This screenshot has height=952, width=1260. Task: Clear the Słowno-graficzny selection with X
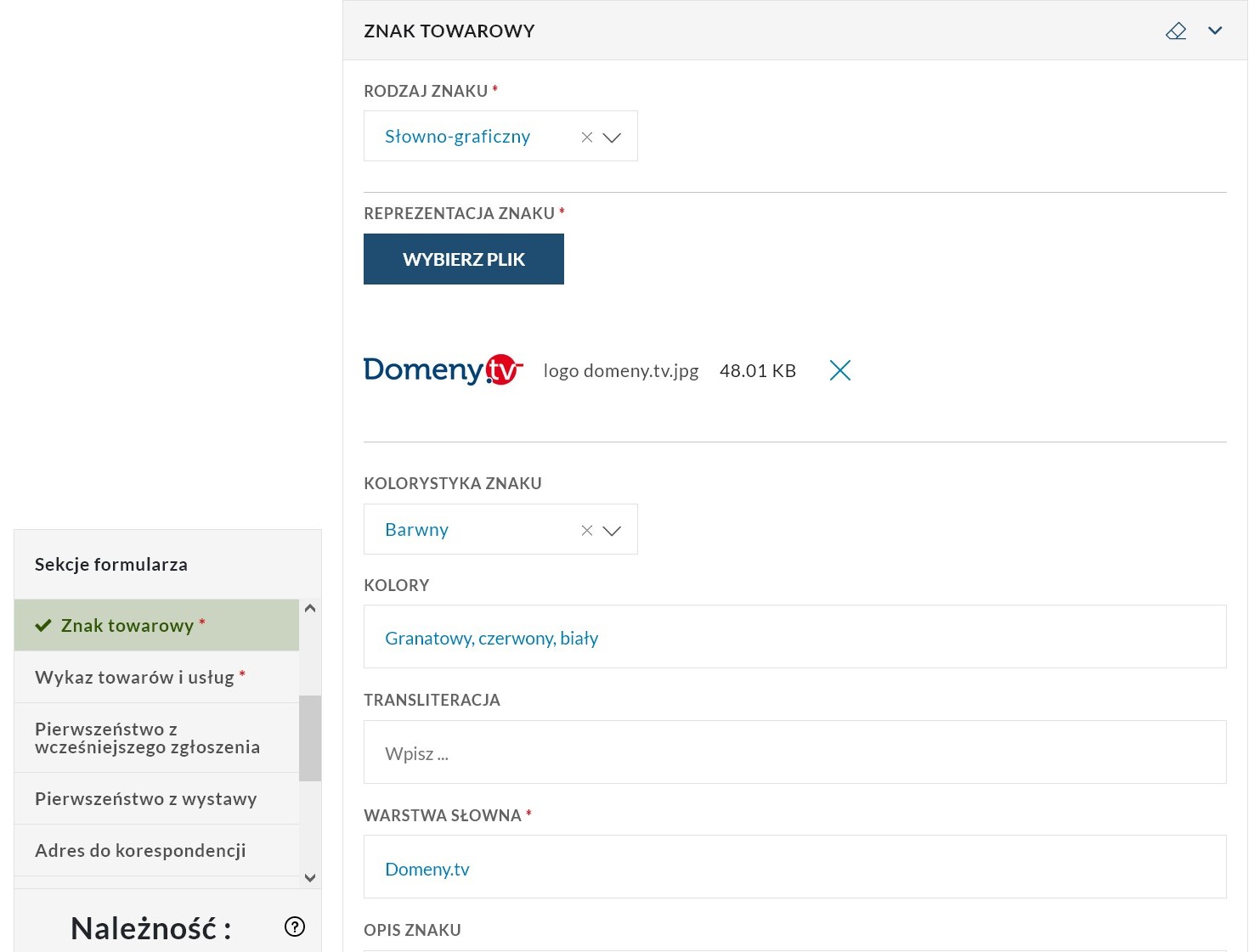pyautogui.click(x=586, y=137)
